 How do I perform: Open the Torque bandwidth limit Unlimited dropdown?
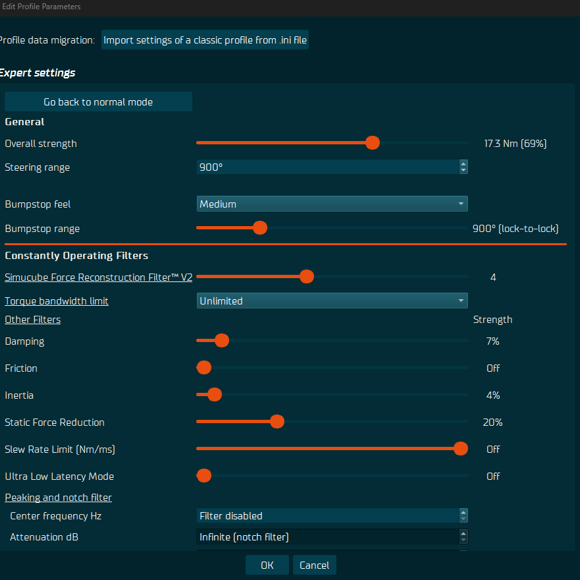tap(332, 301)
